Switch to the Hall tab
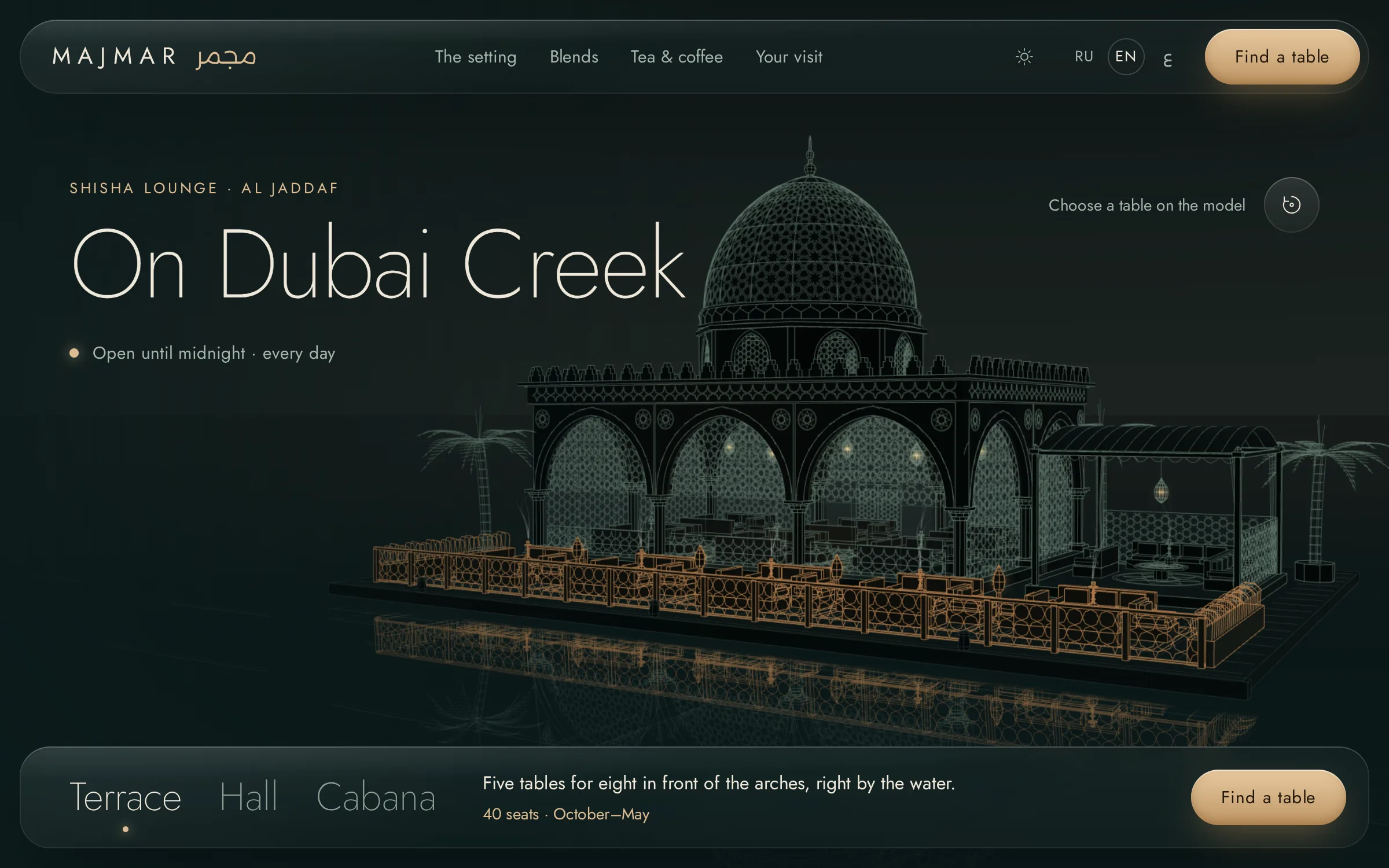 [x=249, y=797]
